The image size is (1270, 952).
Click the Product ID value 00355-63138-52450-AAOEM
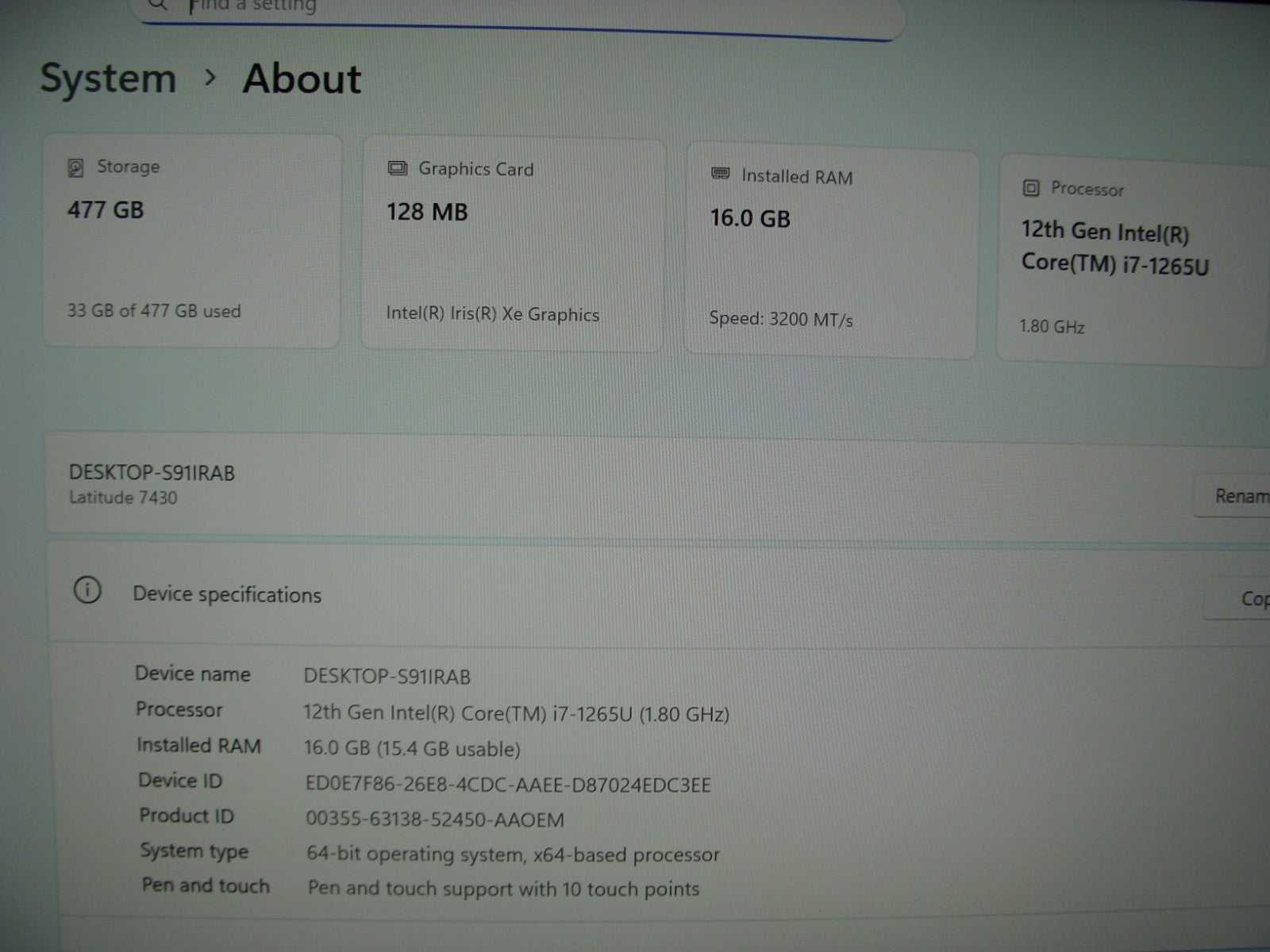(x=435, y=820)
